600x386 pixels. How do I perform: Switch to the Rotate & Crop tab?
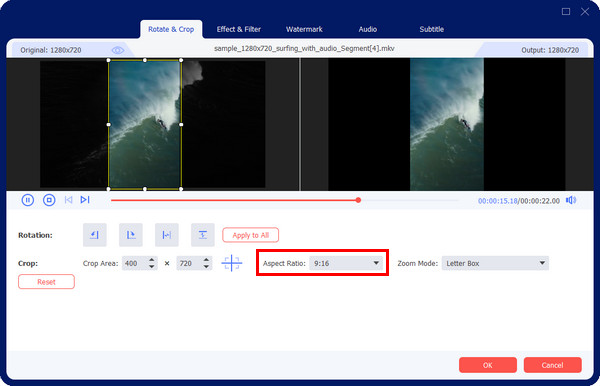click(x=171, y=29)
